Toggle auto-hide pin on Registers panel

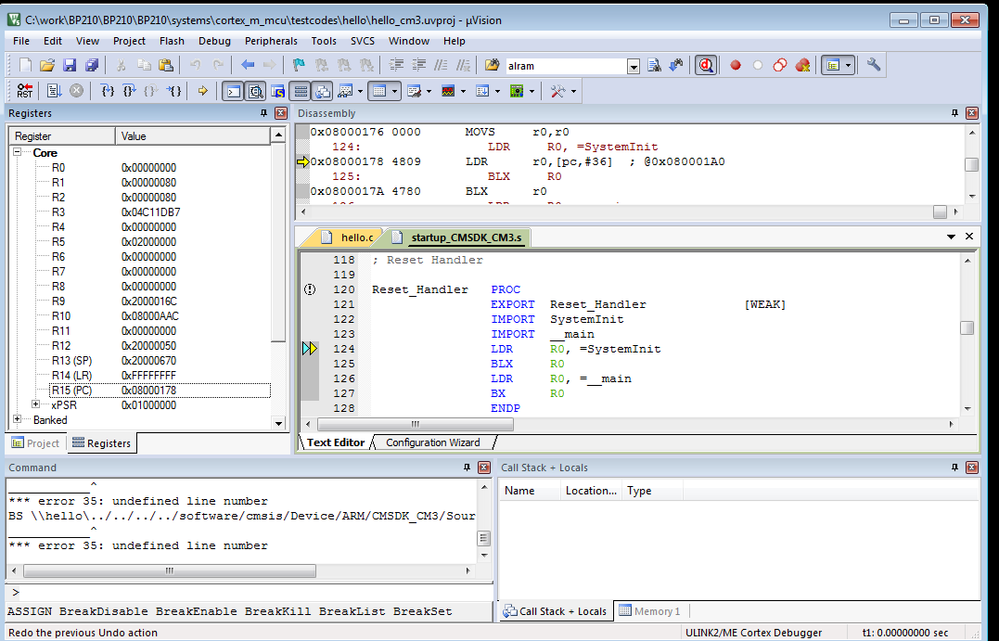(264, 113)
